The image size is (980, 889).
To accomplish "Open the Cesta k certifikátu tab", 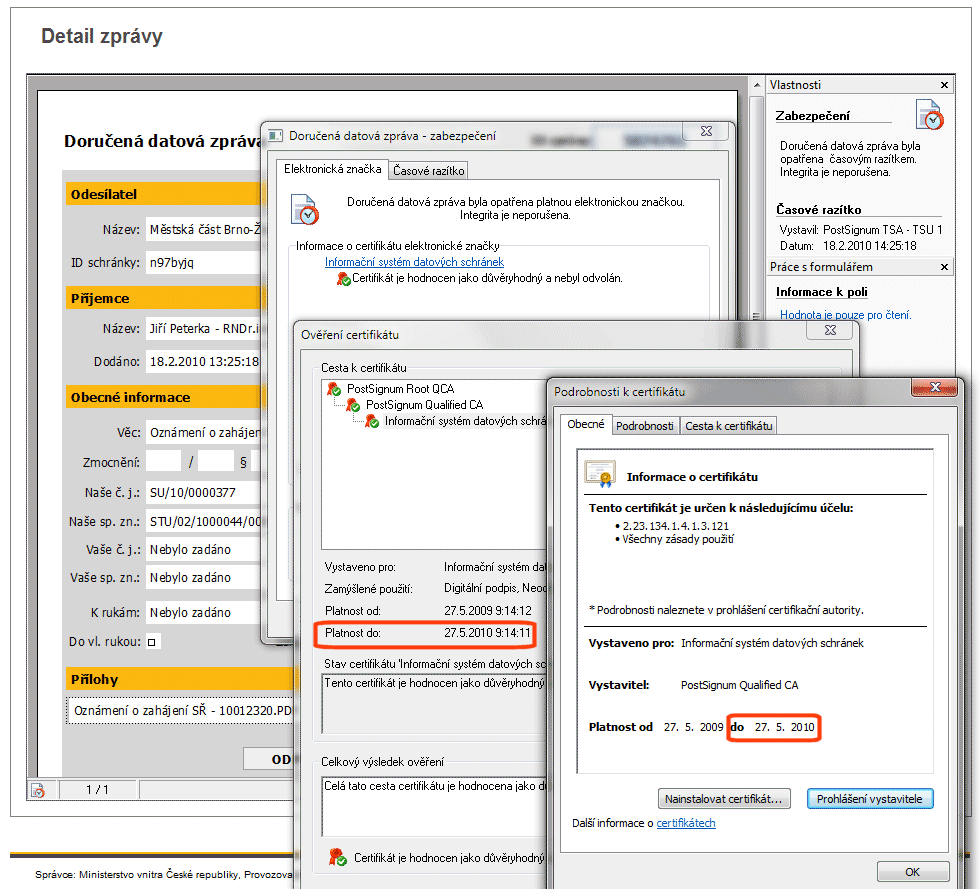I will (728, 426).
